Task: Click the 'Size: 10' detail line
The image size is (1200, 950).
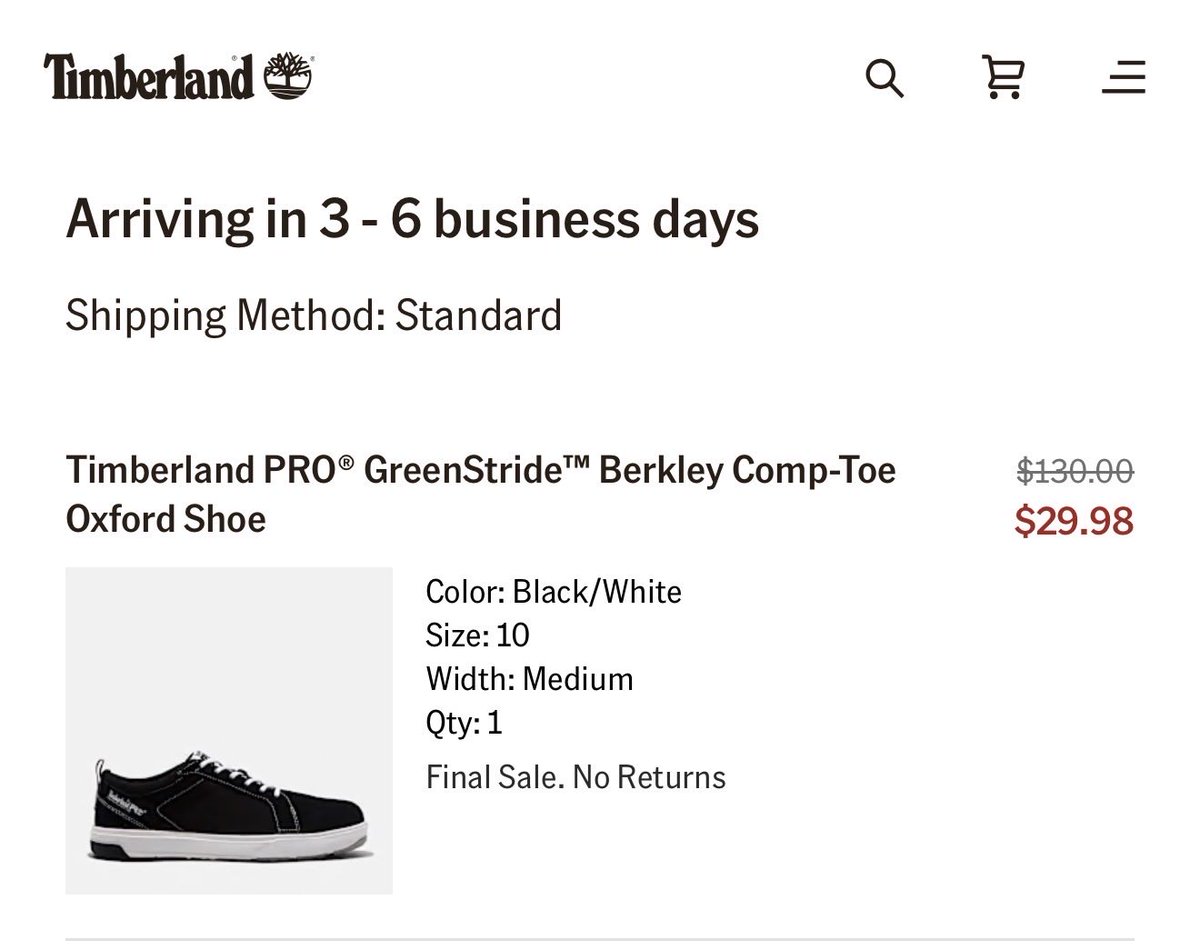Action: click(x=477, y=635)
